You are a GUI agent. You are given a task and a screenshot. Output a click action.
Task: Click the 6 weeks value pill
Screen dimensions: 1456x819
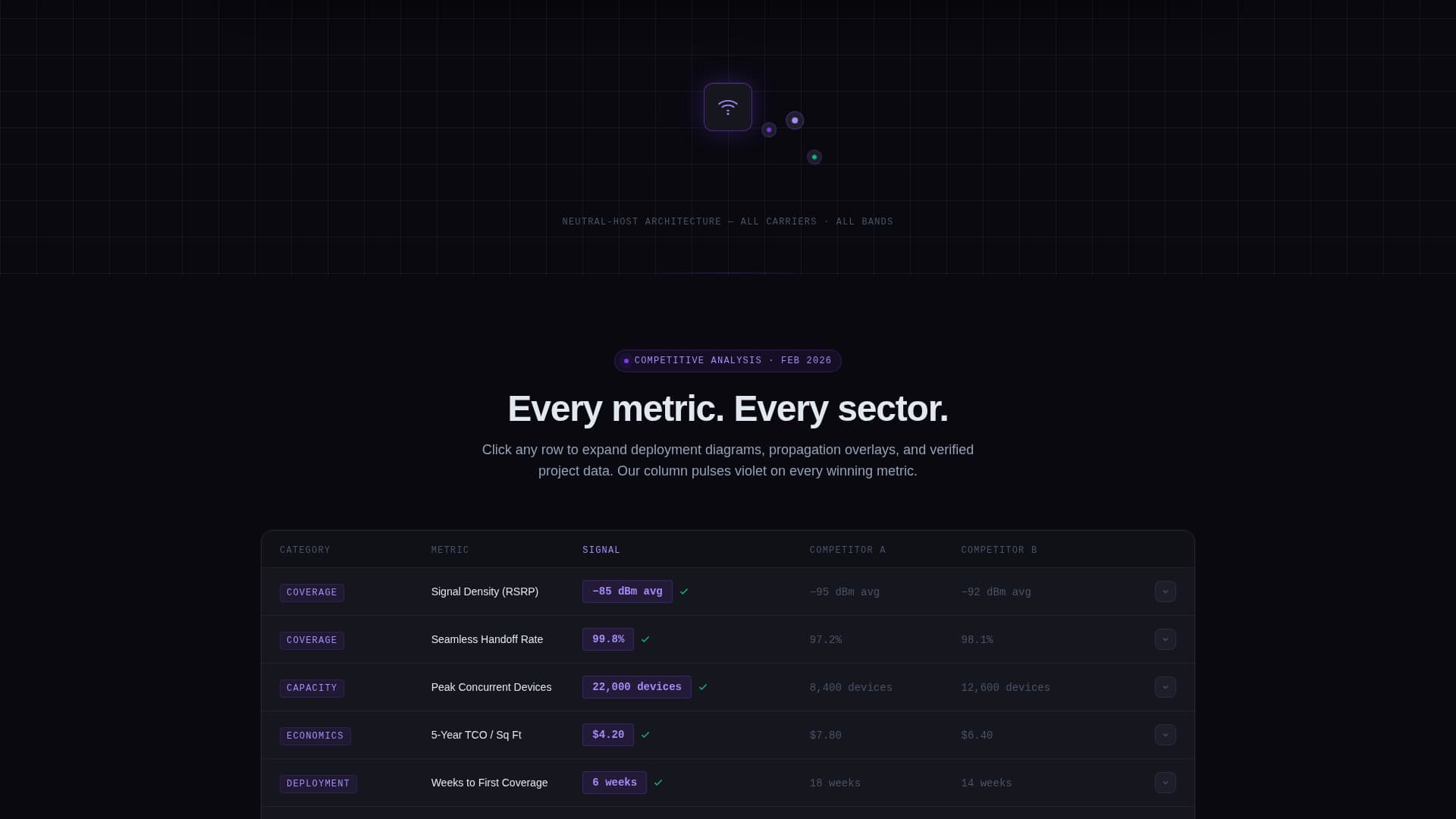point(614,783)
